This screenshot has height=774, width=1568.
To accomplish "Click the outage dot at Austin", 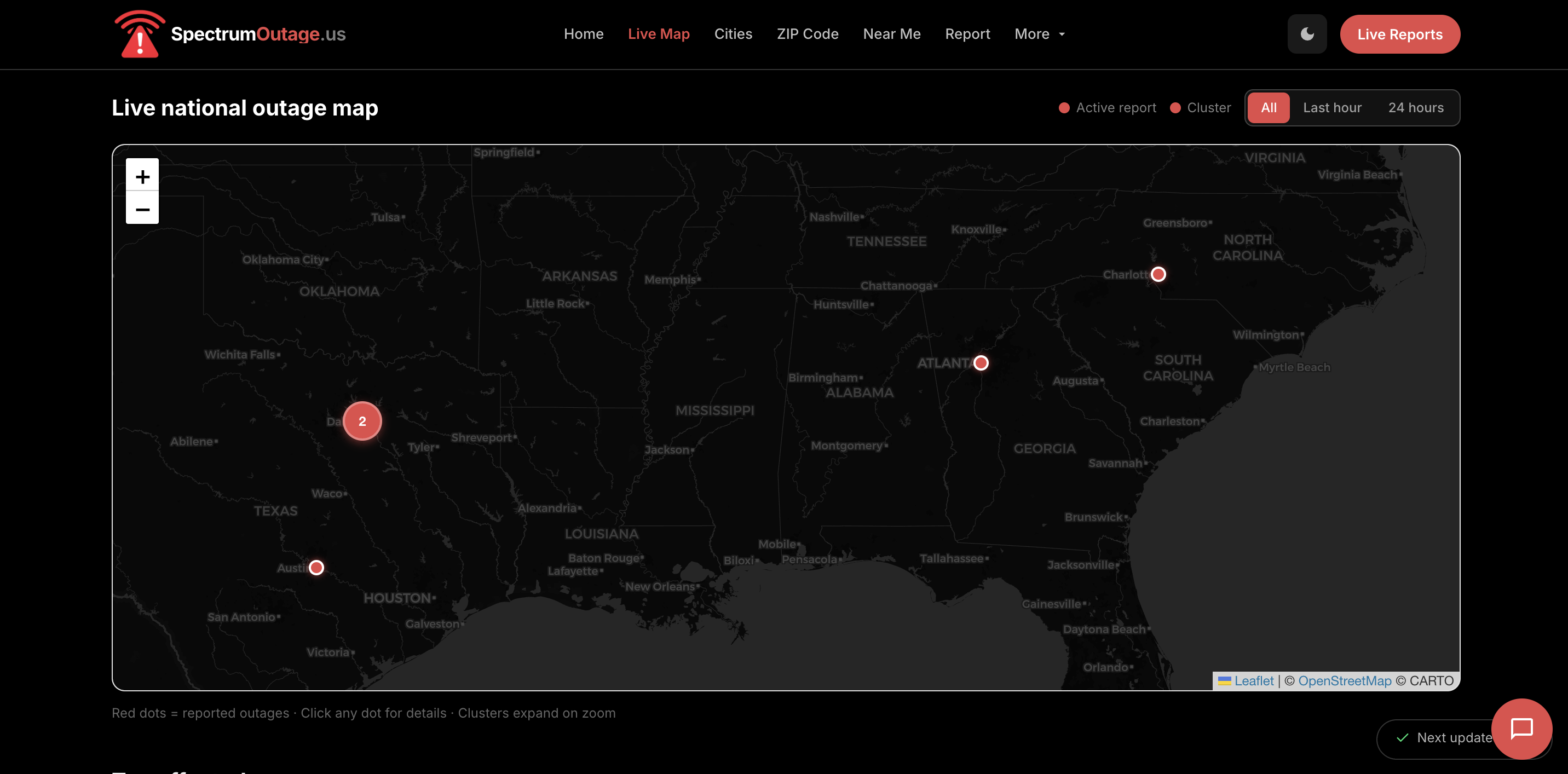I will [x=316, y=568].
